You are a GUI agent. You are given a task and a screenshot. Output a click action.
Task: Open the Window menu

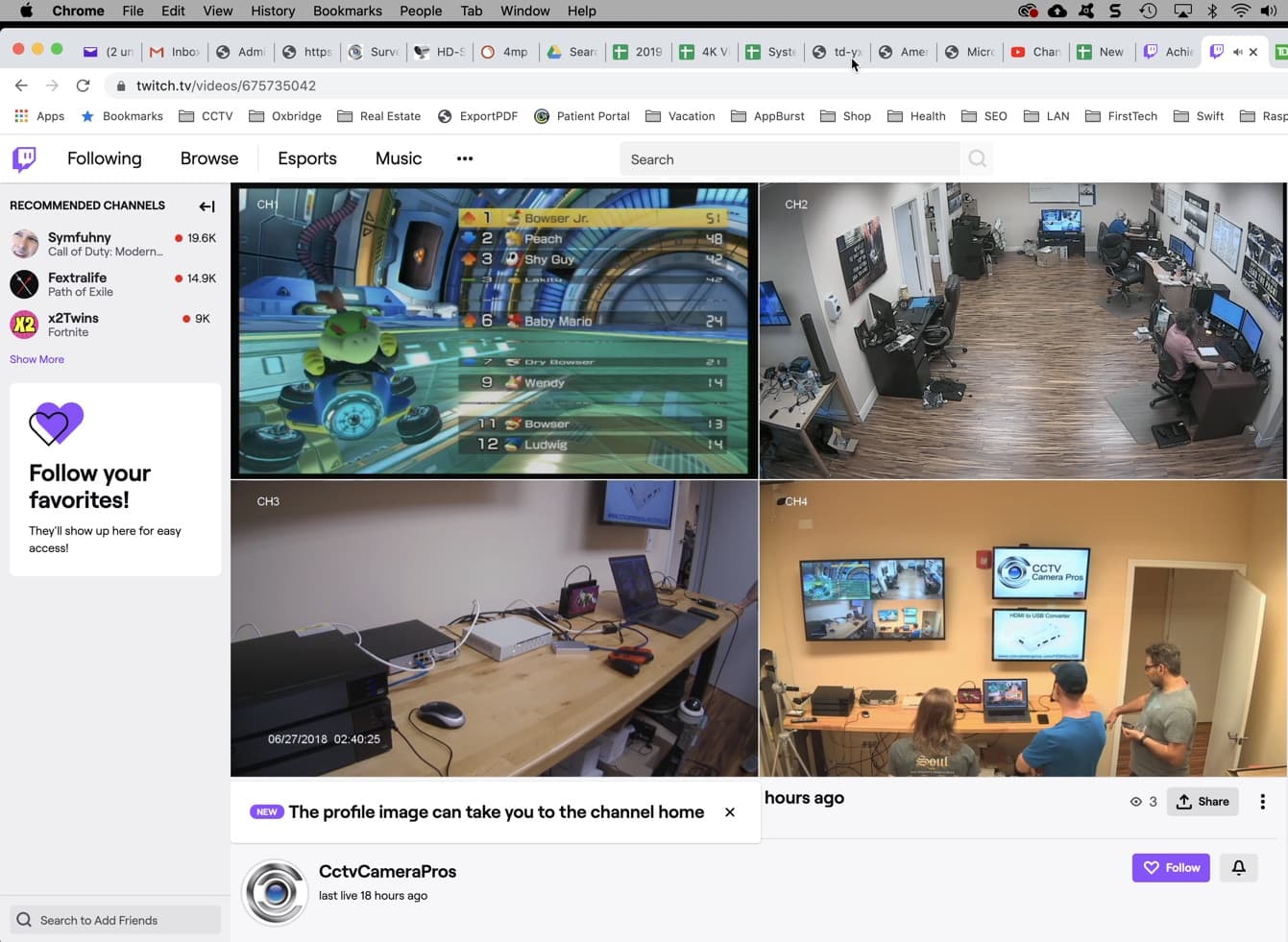(x=525, y=11)
